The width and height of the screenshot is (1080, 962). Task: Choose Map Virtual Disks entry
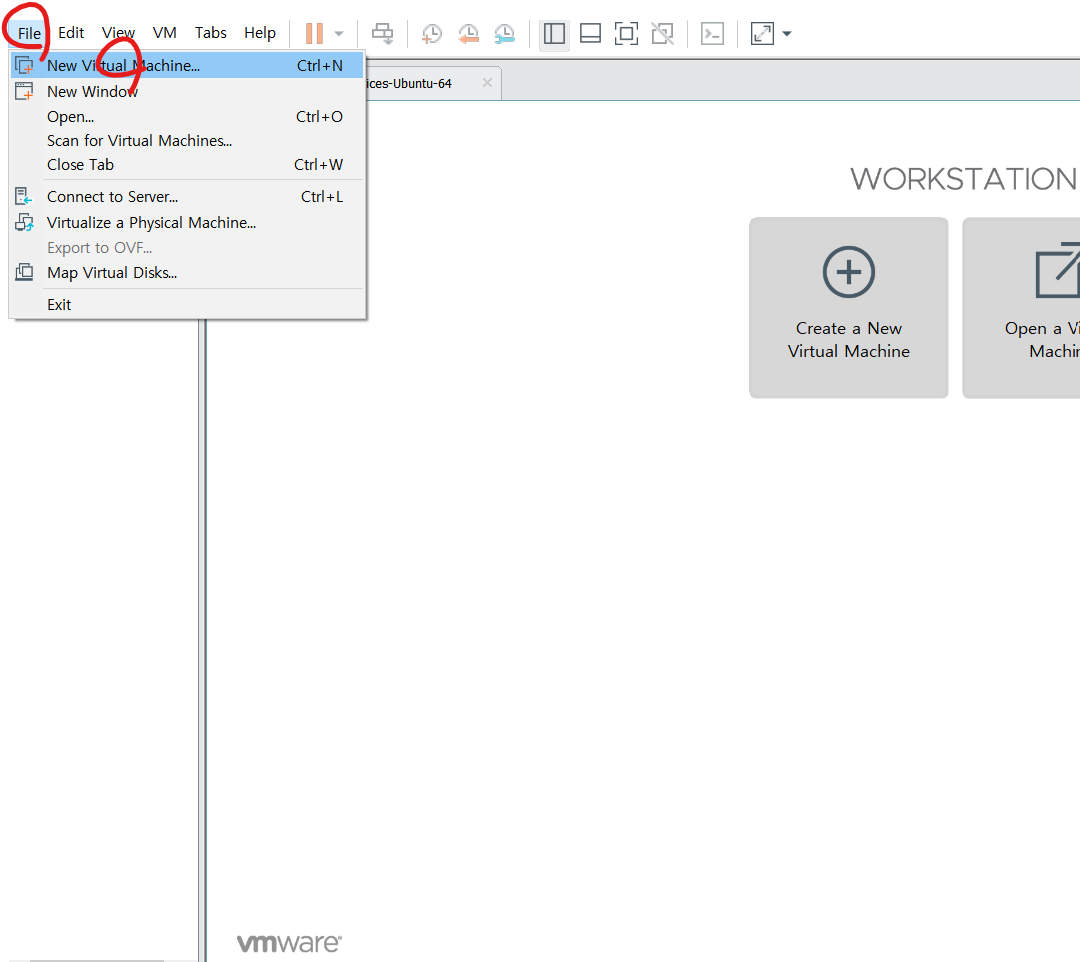coord(187,273)
